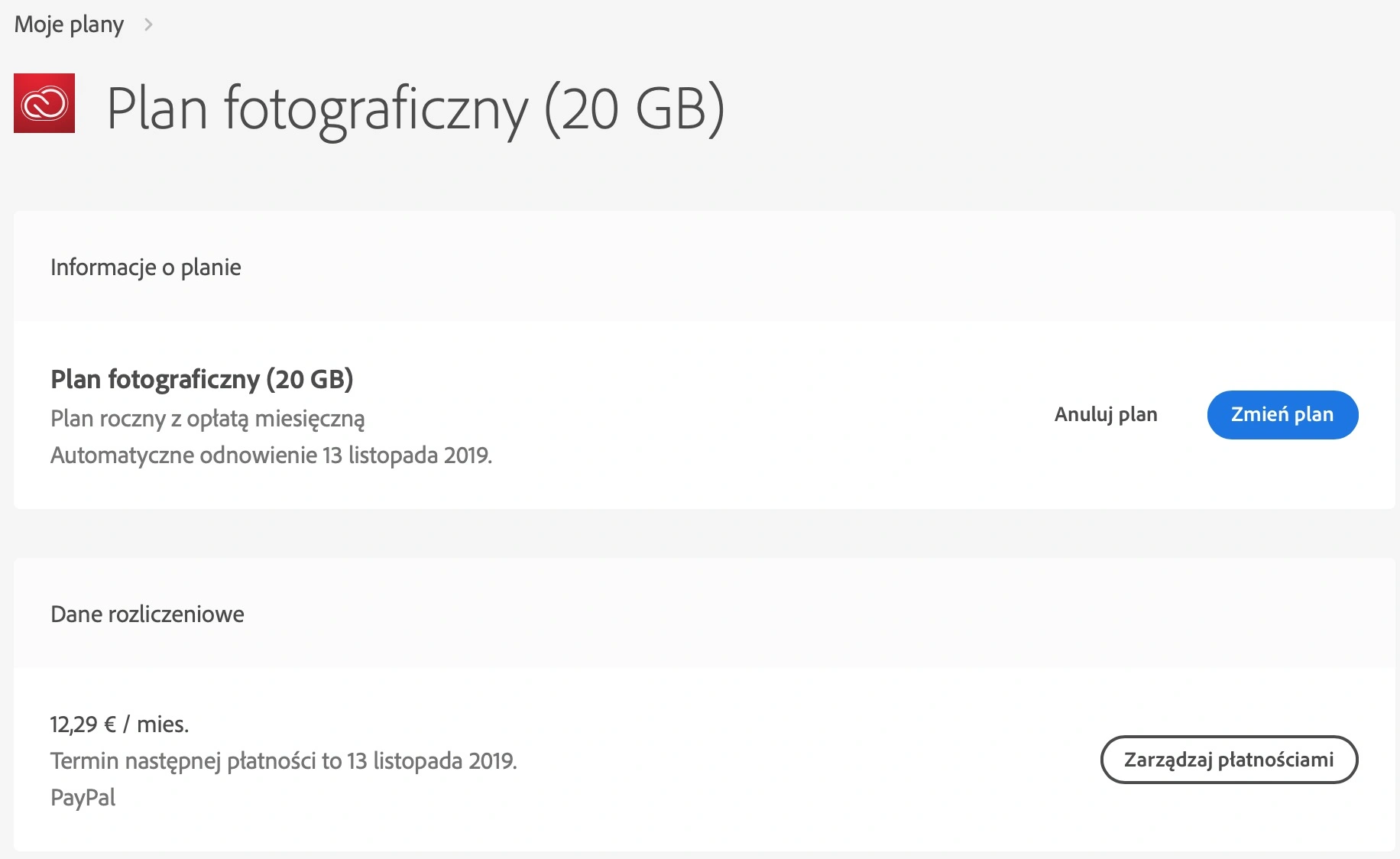Click the gray gap between the two cards
Viewport: 1400px width, 859px height.
click(705, 533)
